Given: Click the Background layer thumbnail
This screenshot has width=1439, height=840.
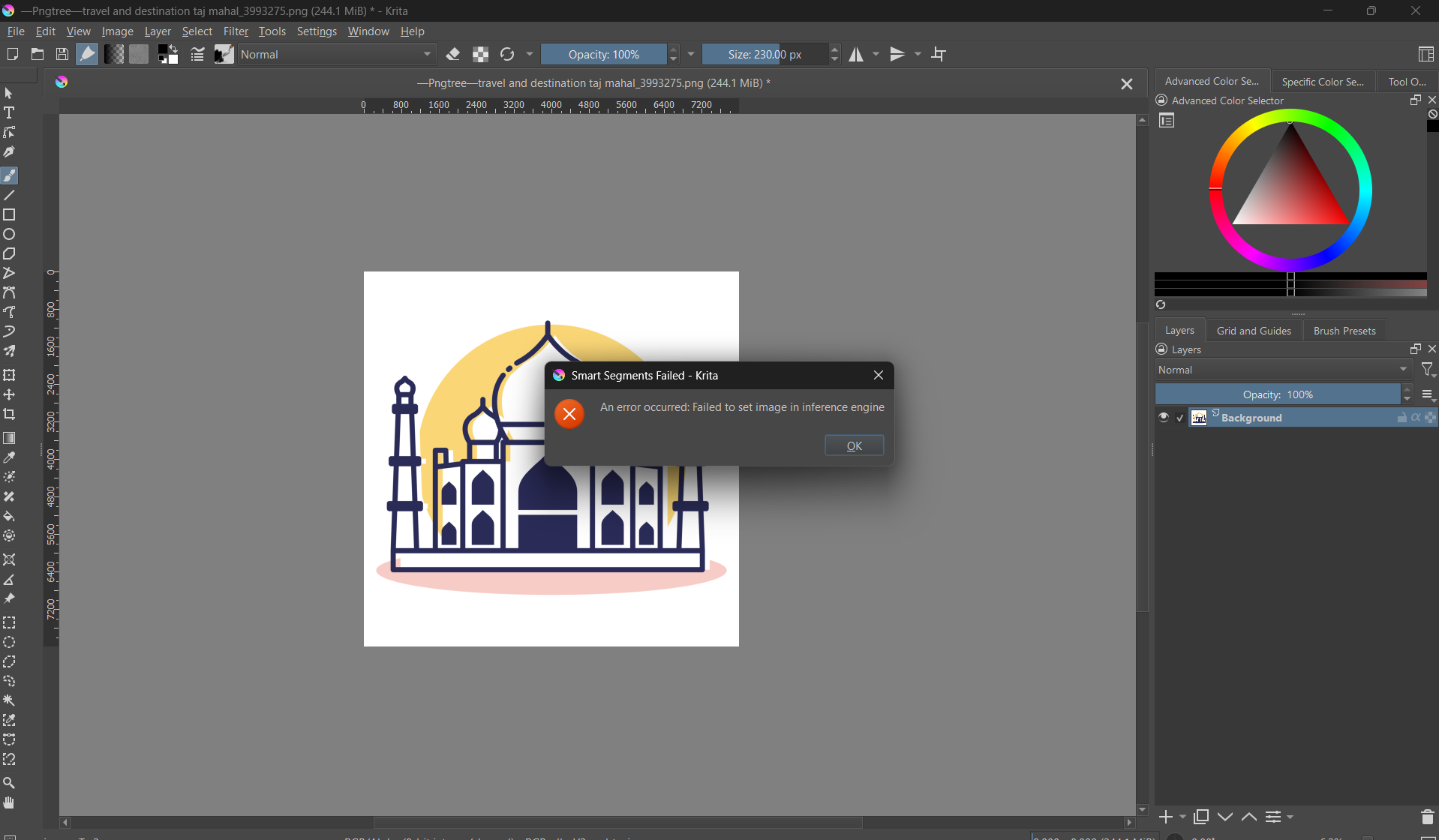Looking at the screenshot, I should (x=1199, y=418).
